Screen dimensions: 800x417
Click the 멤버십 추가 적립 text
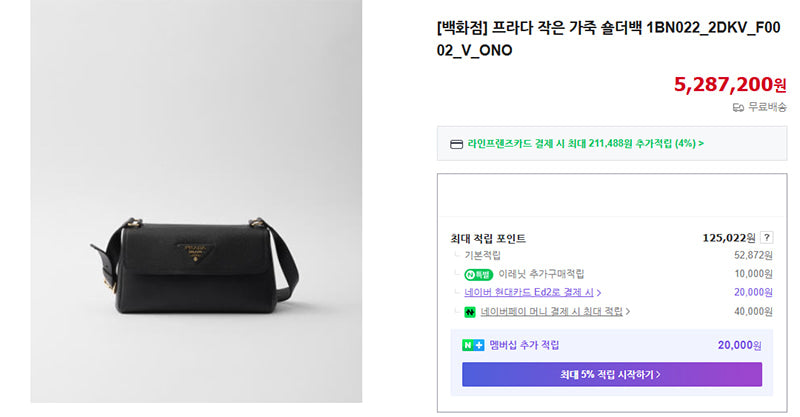point(524,345)
